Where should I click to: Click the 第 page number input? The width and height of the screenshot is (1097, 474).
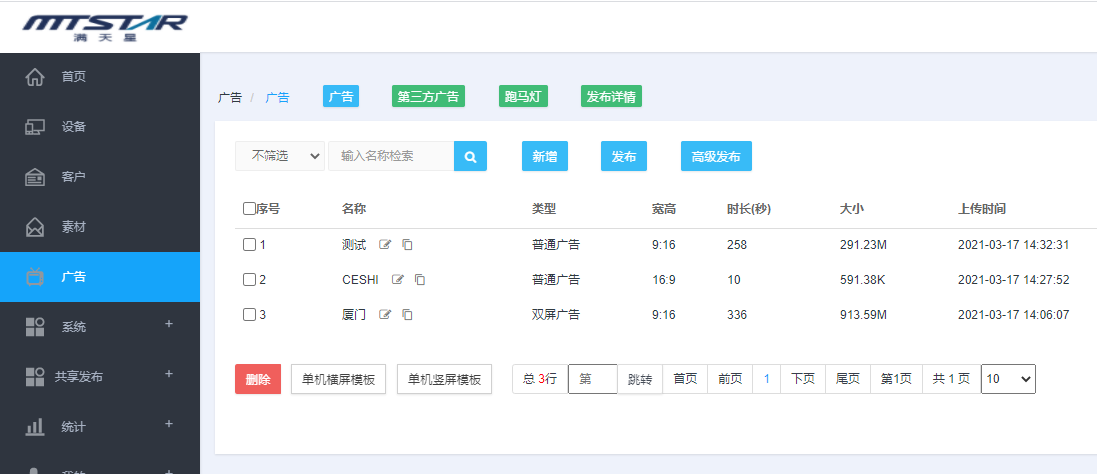[593, 379]
